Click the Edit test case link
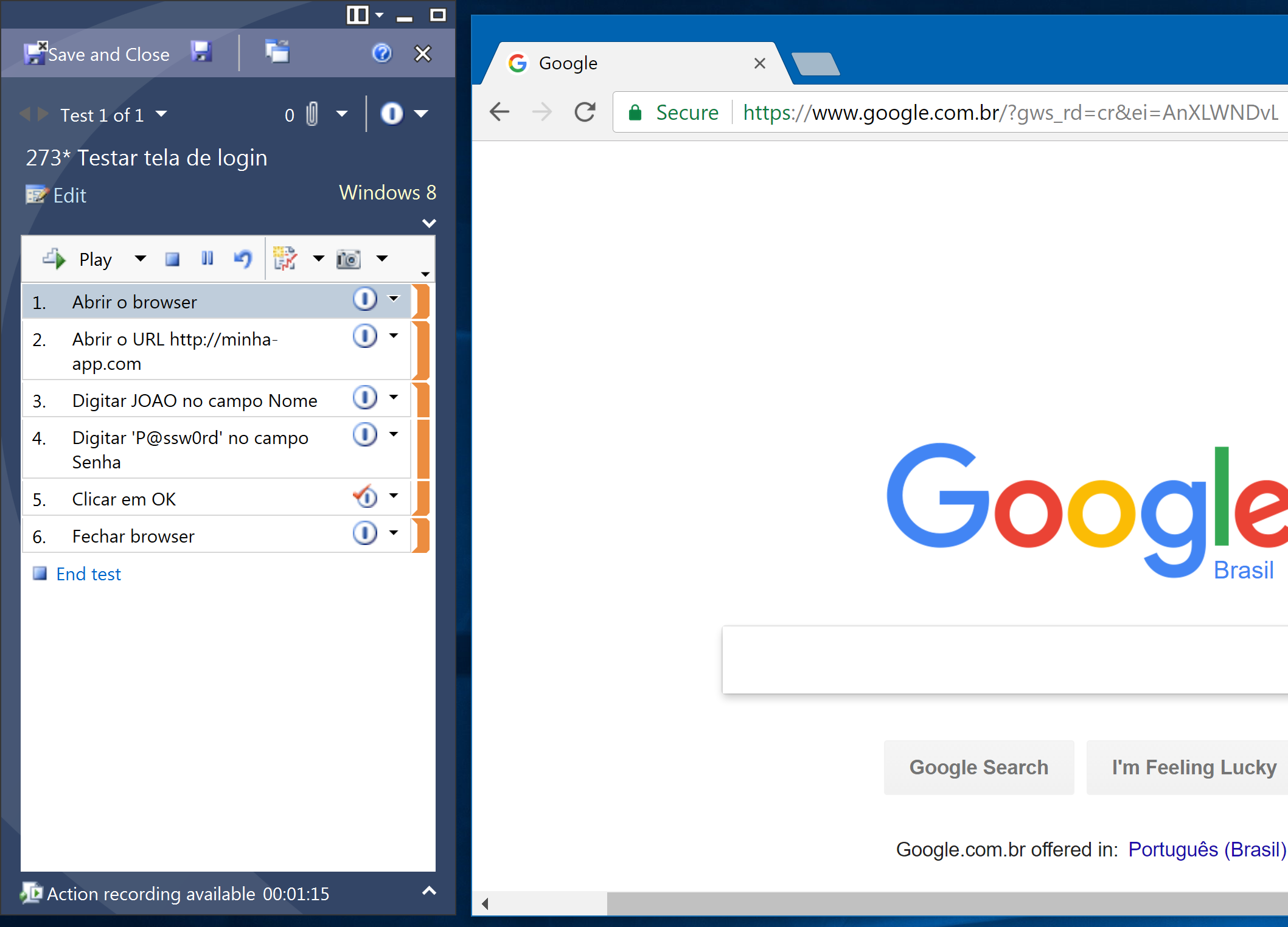 [x=56, y=195]
